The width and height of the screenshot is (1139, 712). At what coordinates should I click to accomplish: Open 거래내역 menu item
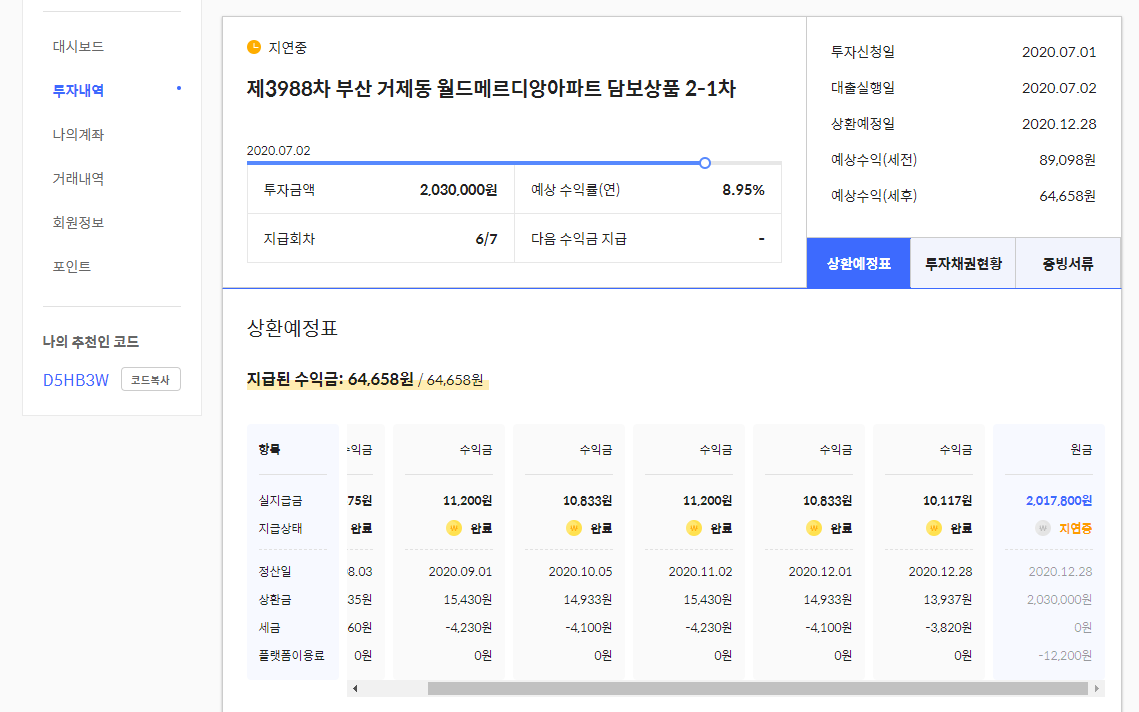point(78,179)
